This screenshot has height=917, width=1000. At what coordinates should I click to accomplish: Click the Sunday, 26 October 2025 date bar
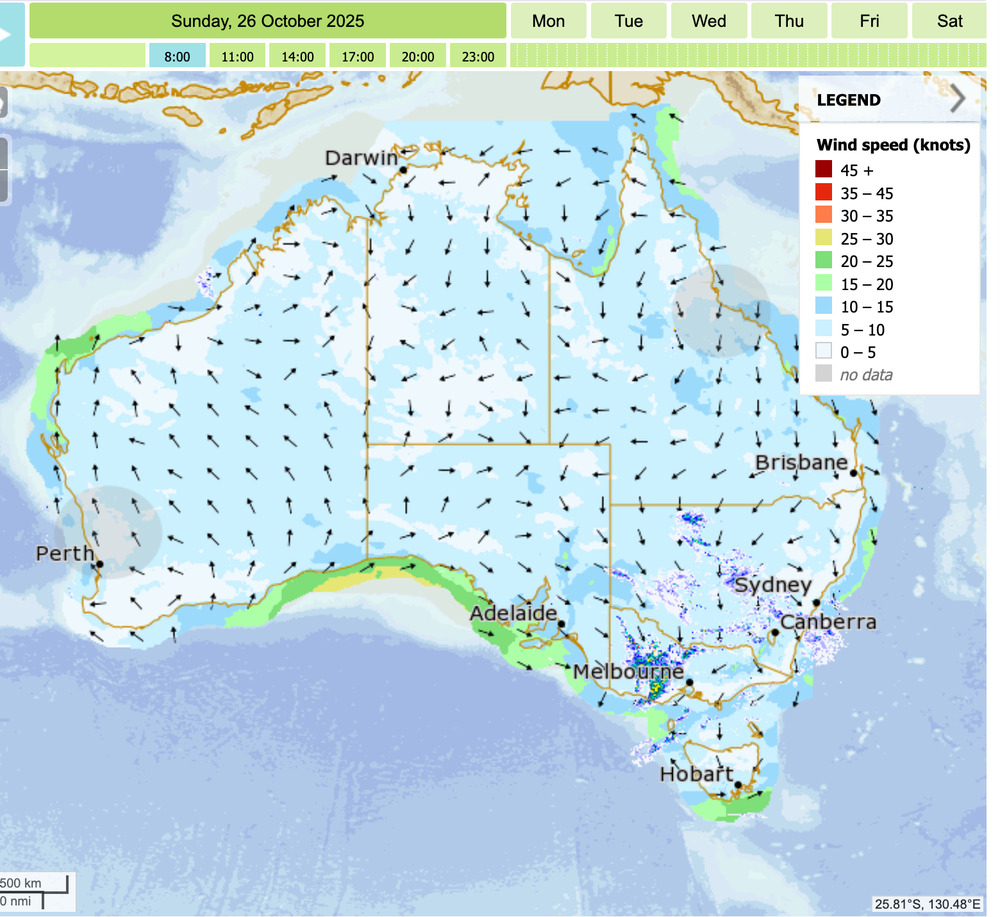pyautogui.click(x=267, y=21)
